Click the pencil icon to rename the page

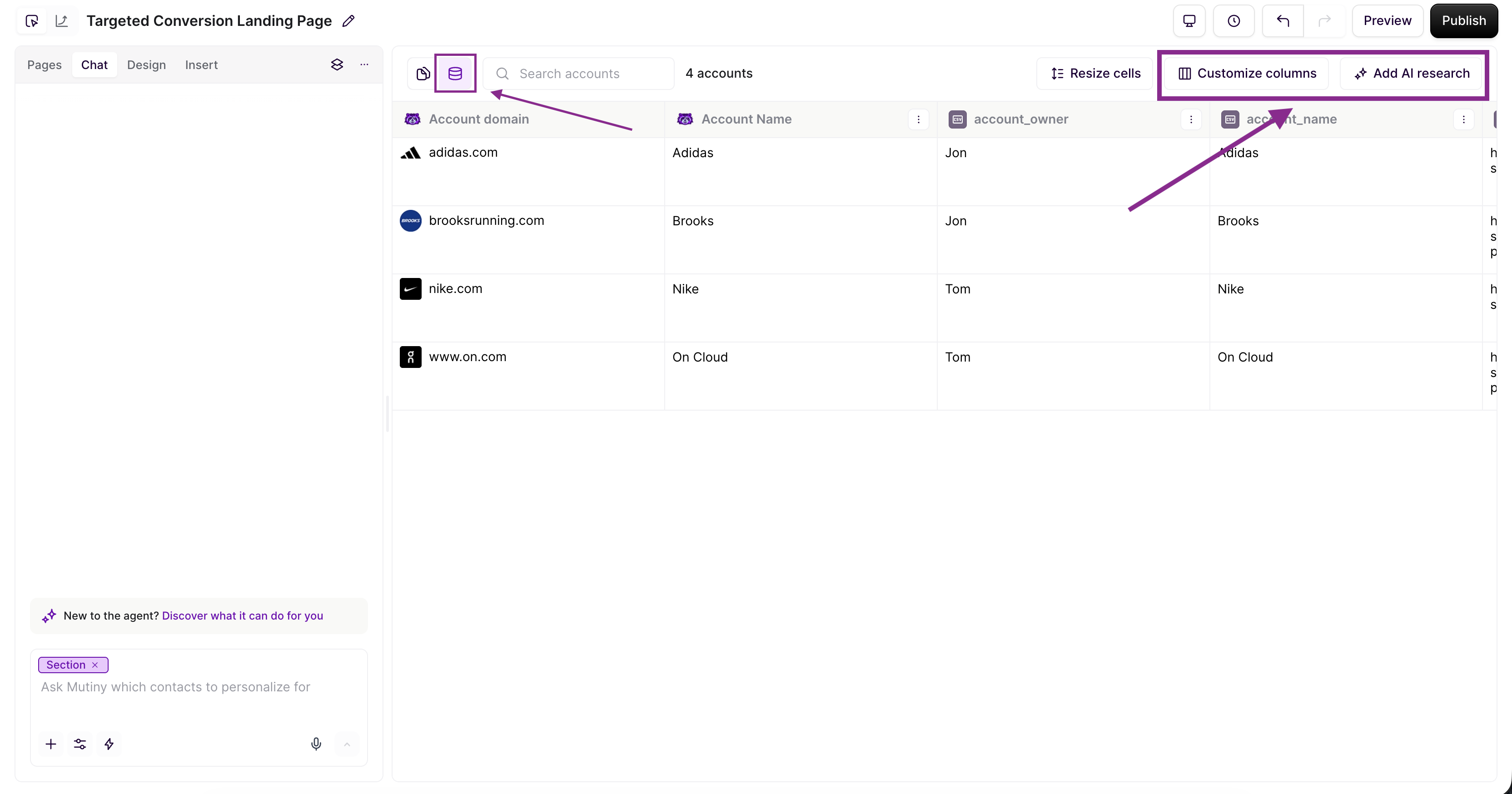click(348, 20)
